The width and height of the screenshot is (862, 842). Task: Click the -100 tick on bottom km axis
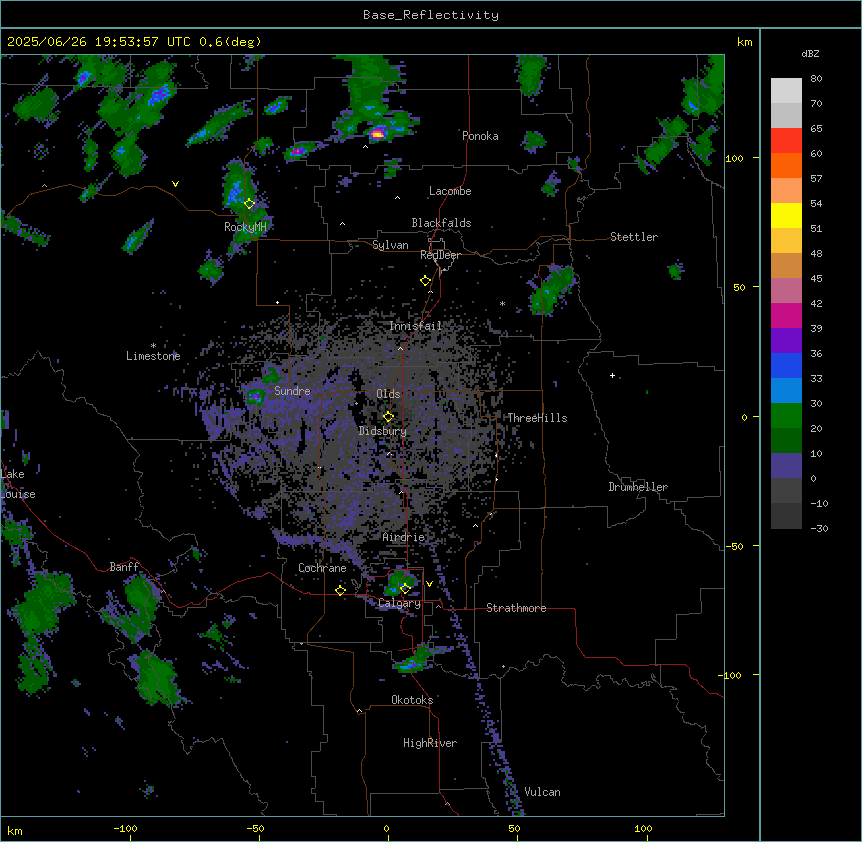[125, 828]
